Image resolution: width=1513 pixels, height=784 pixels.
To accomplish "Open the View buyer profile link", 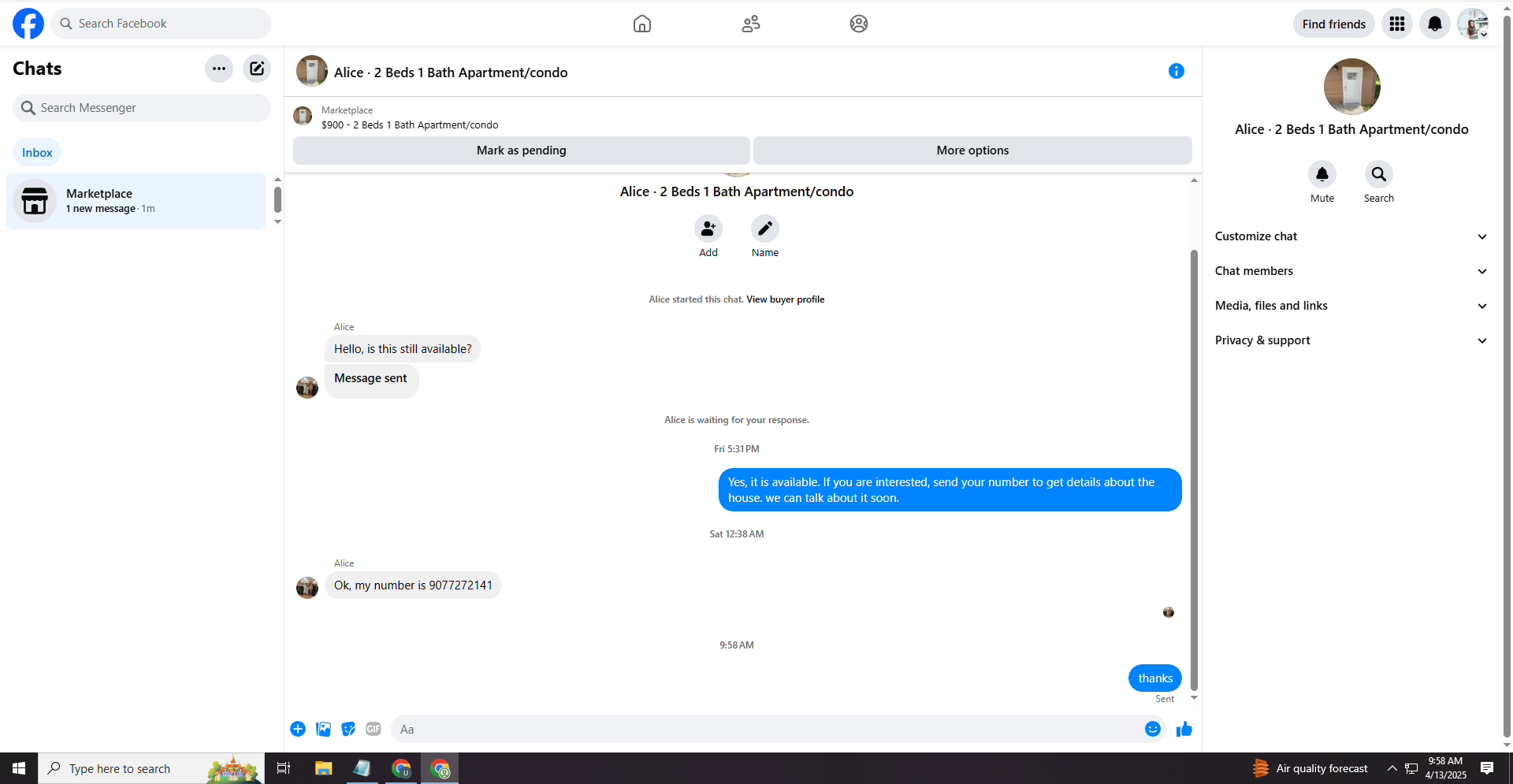I will pos(786,299).
